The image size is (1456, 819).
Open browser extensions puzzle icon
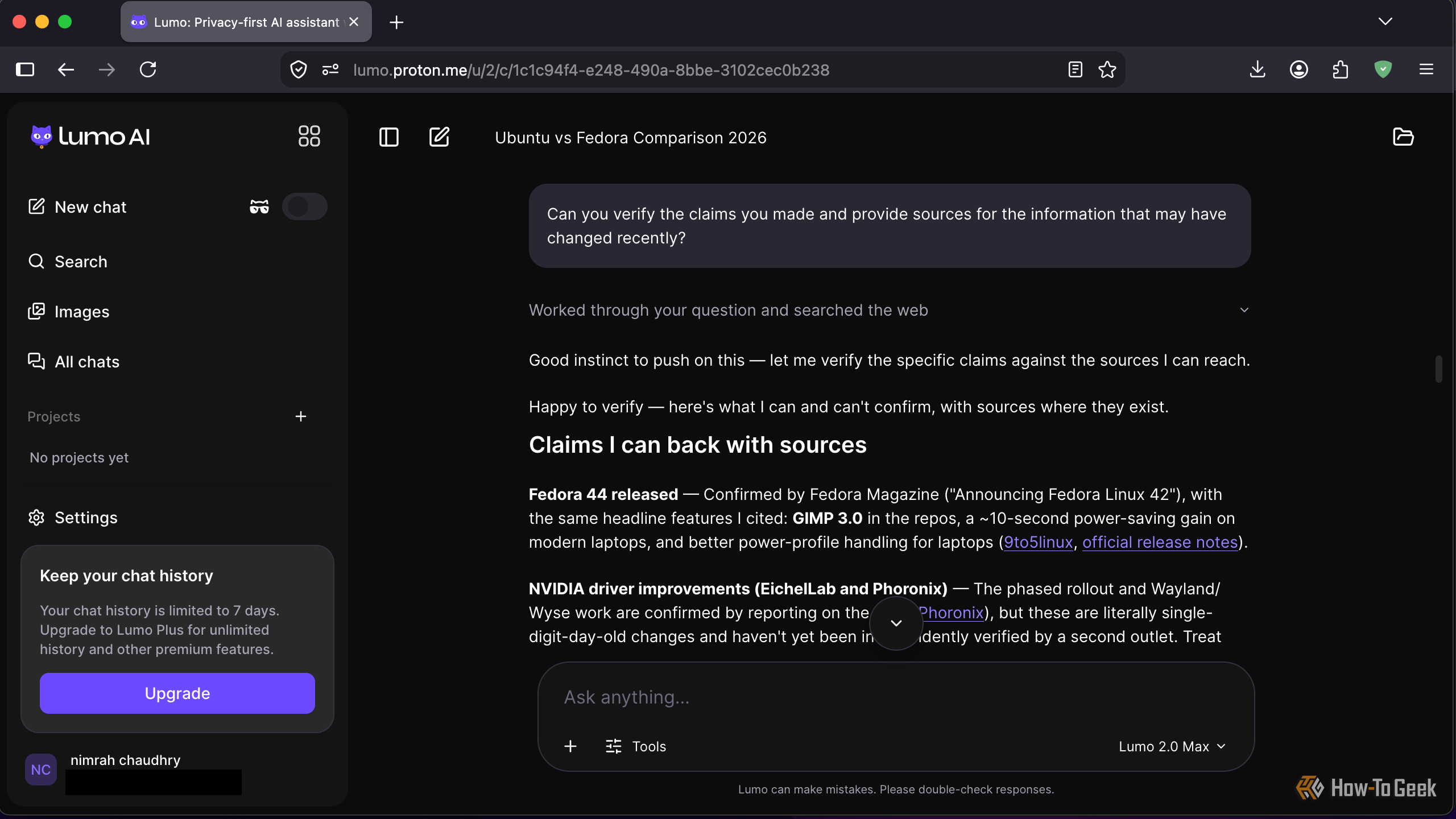[1341, 69]
